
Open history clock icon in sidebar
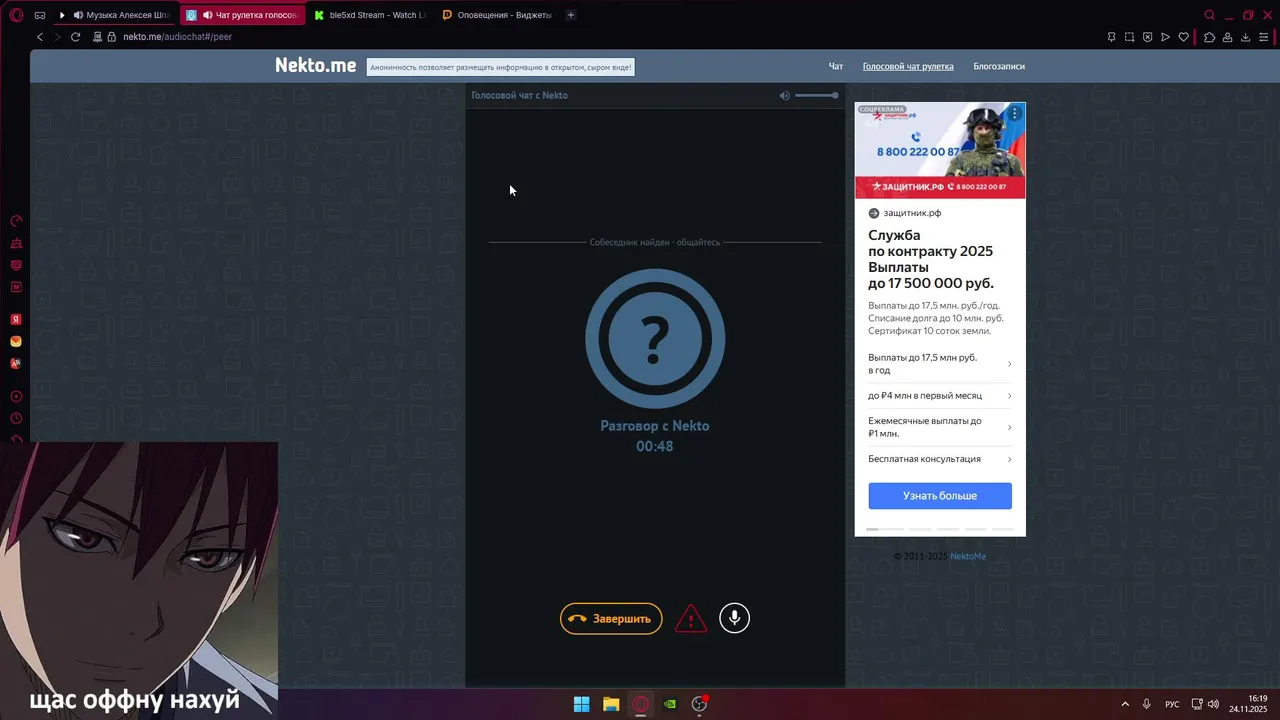[16, 419]
